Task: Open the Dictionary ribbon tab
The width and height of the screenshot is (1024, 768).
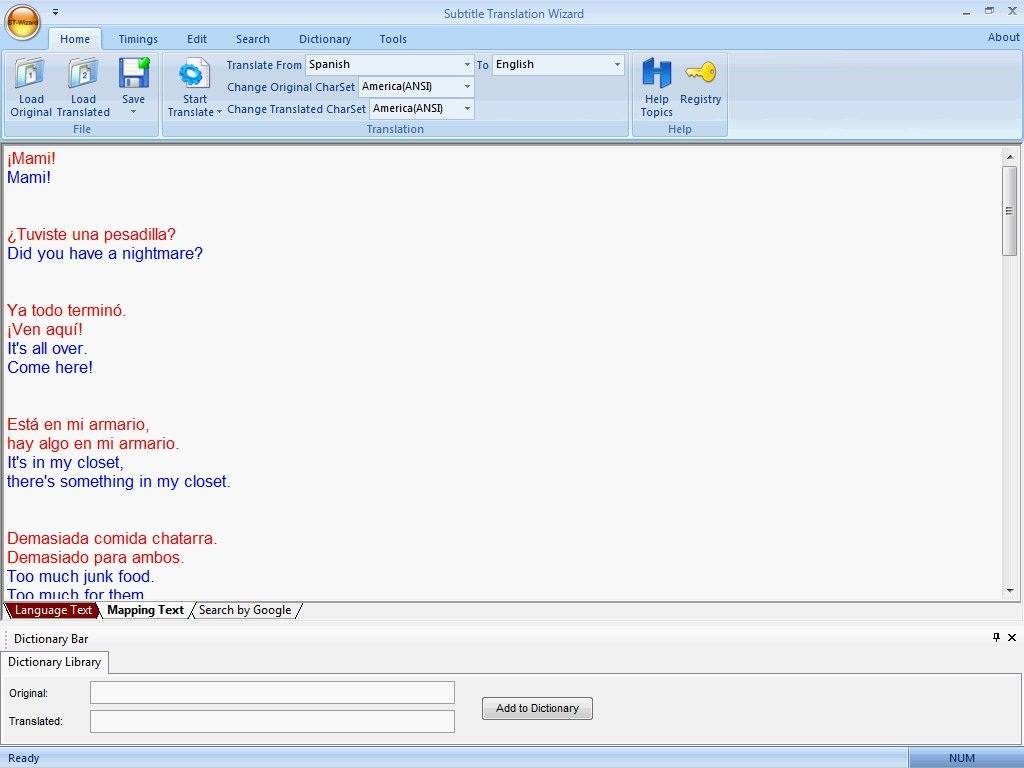Action: click(x=325, y=39)
